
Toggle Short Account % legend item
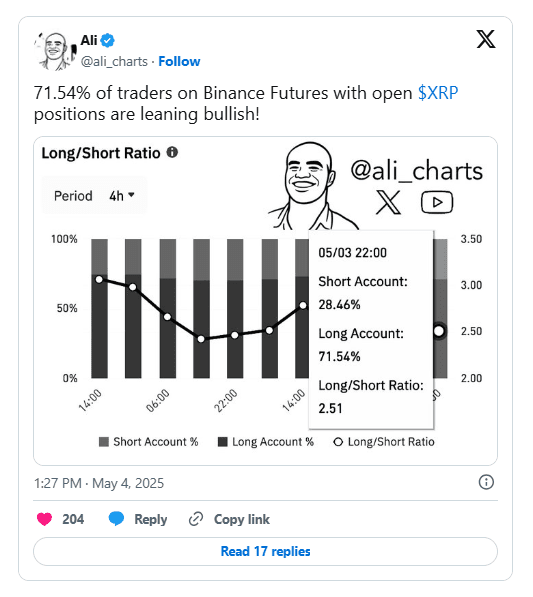148,442
